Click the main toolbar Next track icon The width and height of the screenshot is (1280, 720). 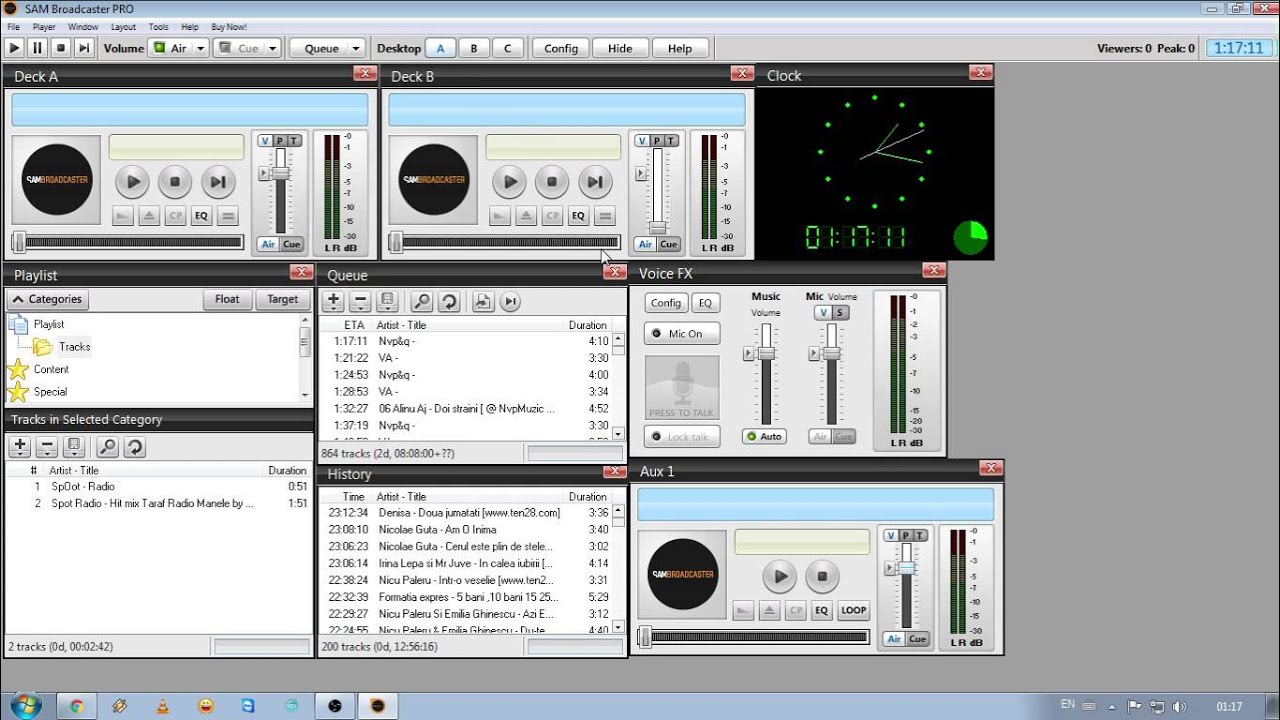84,47
